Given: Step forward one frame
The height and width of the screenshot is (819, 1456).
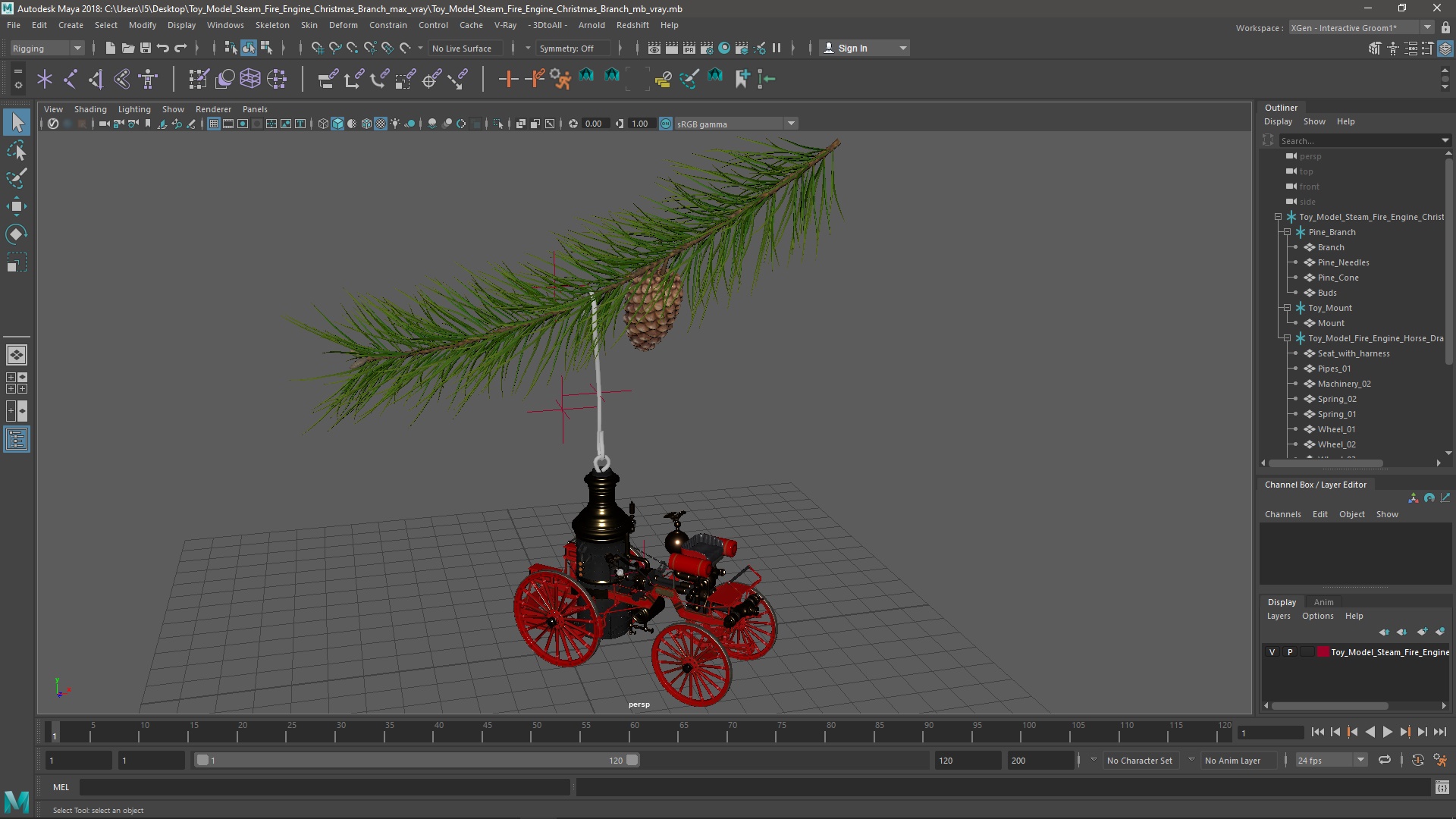Looking at the screenshot, I should 1422,732.
